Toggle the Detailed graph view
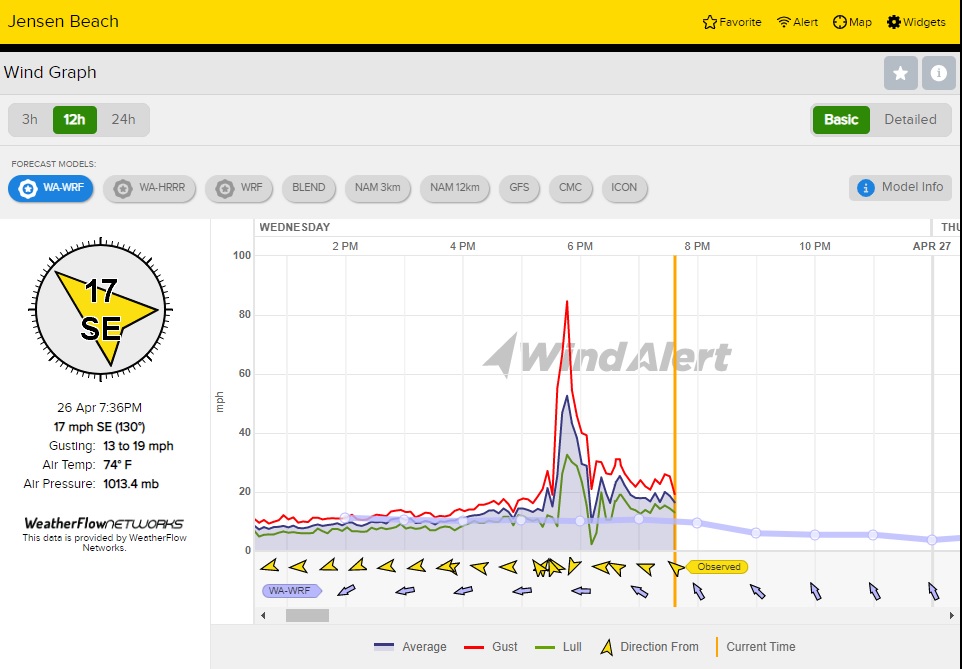Image resolution: width=962 pixels, height=669 pixels. coord(910,119)
